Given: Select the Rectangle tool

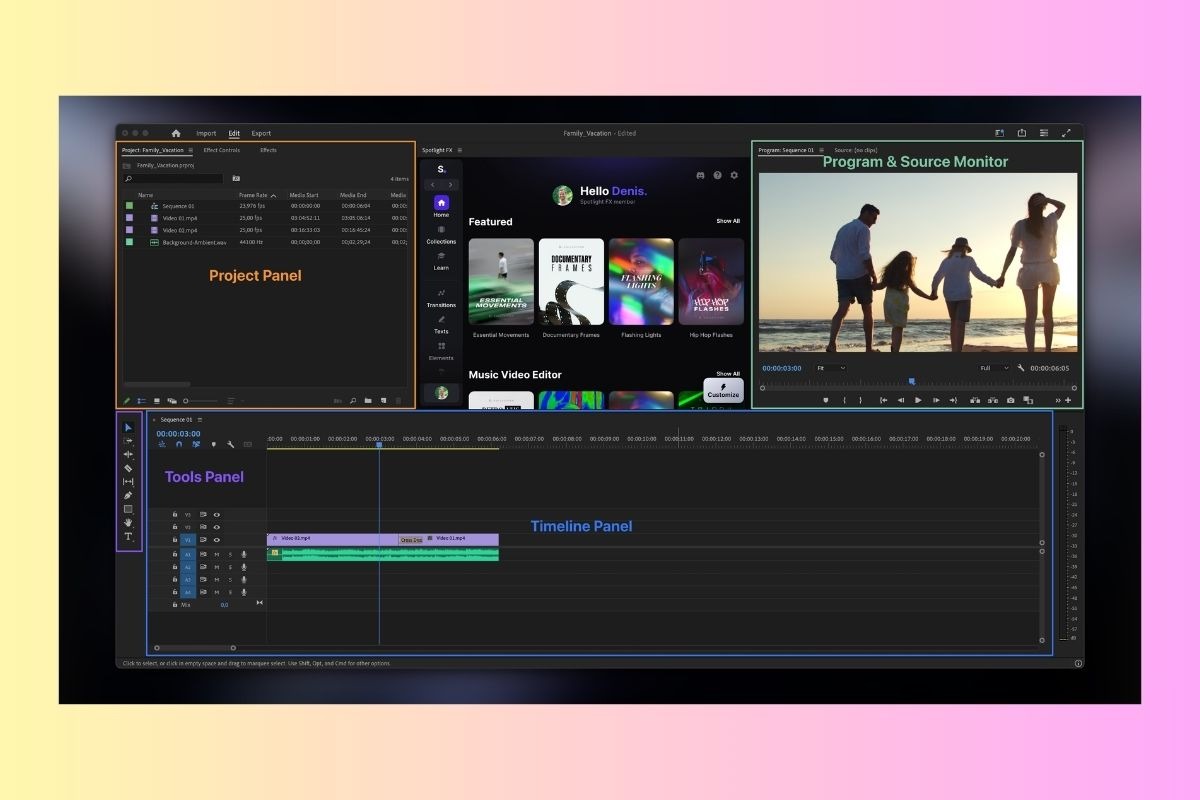Looking at the screenshot, I should click(128, 509).
